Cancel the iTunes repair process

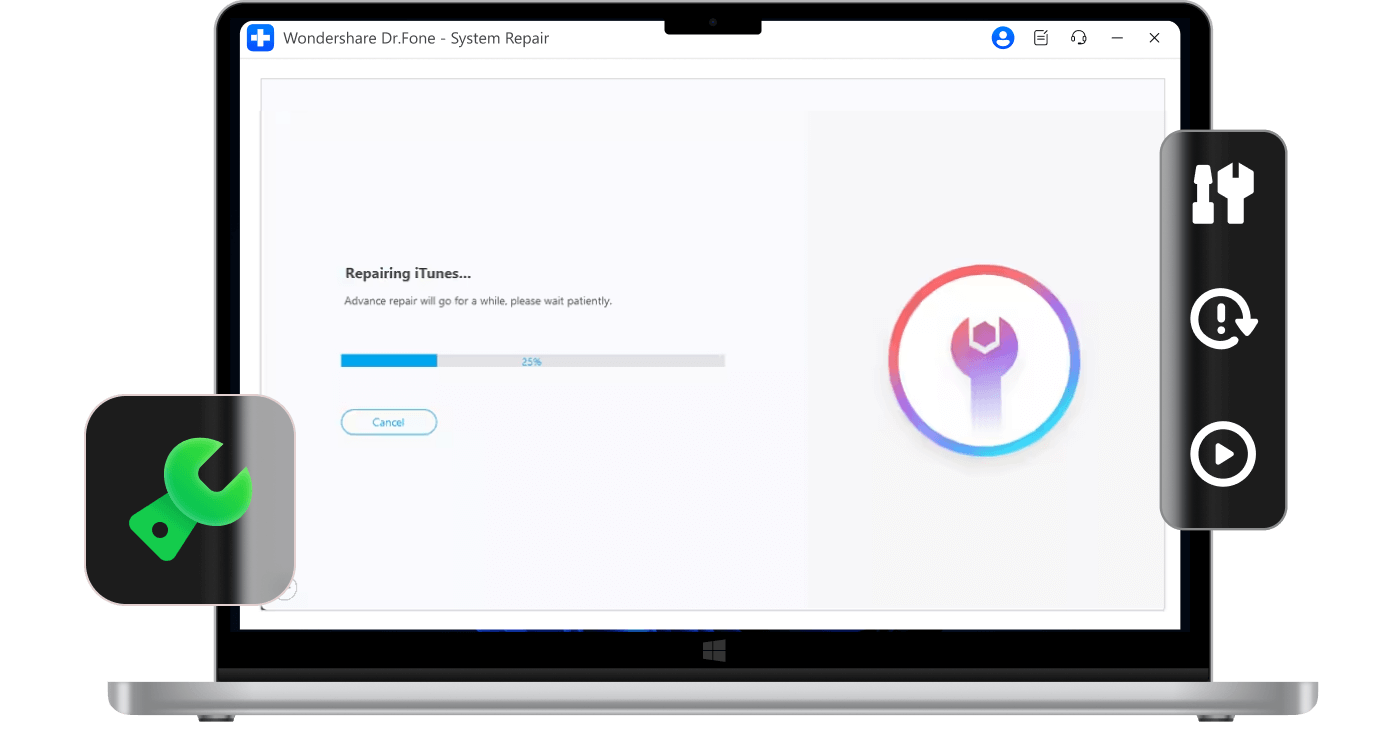point(389,421)
